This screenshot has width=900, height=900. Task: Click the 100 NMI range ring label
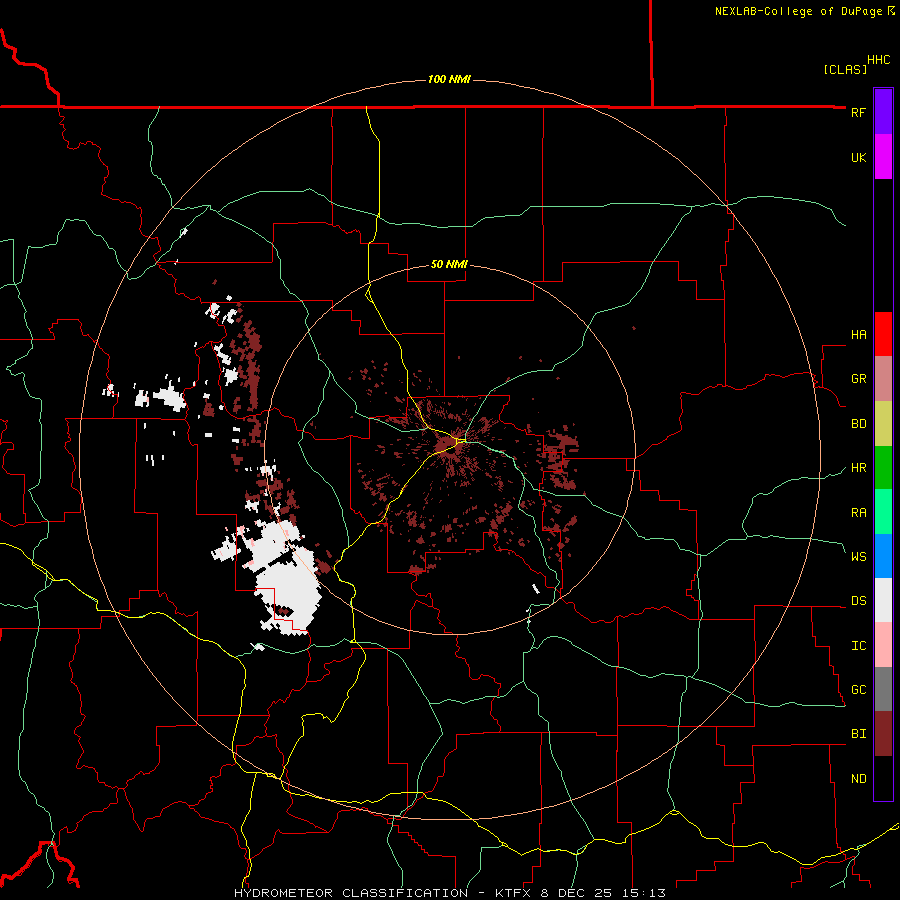pyautogui.click(x=449, y=79)
